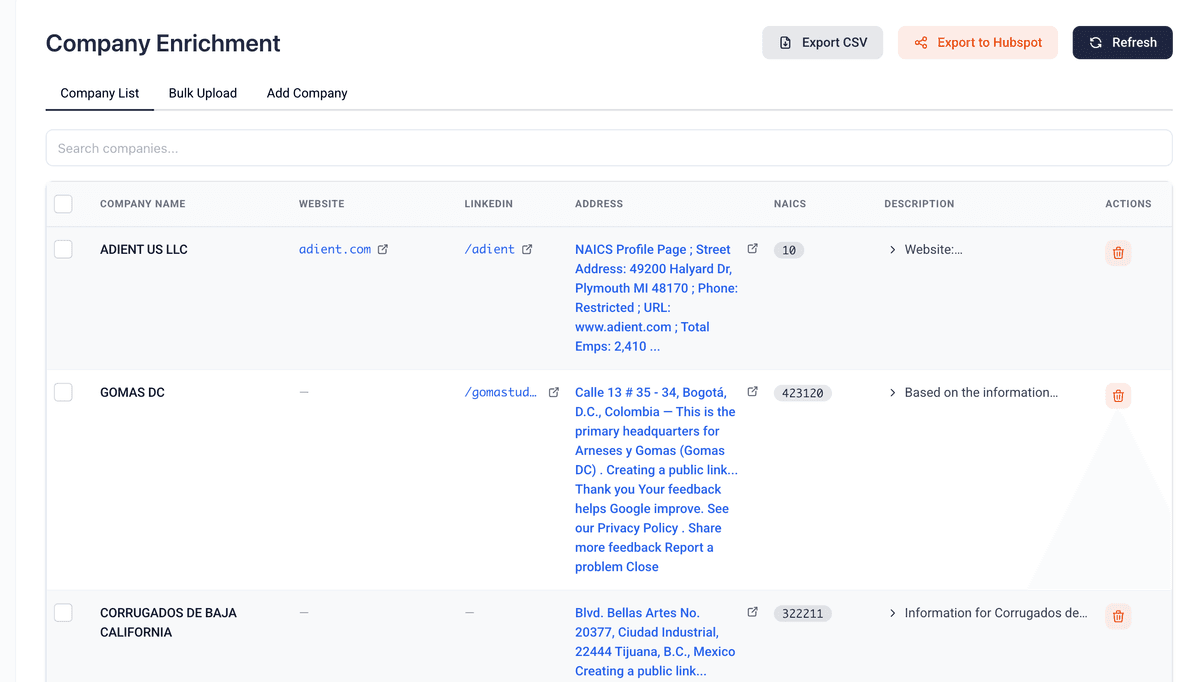Open external link icon beside adient.com
Screen dimensions: 1200x682
[382, 249]
